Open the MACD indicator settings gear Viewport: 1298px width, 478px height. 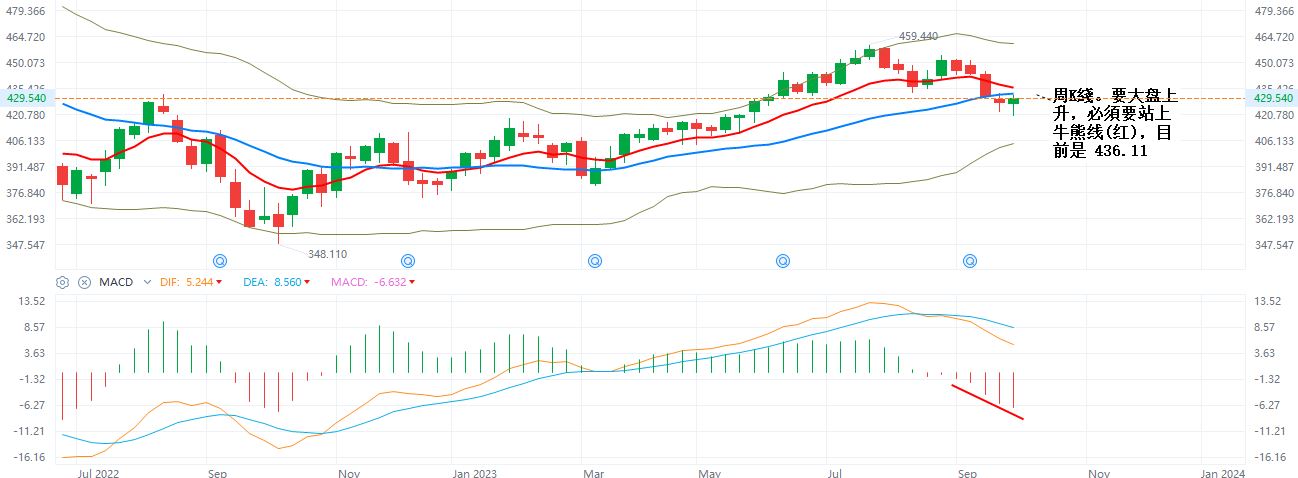click(63, 282)
